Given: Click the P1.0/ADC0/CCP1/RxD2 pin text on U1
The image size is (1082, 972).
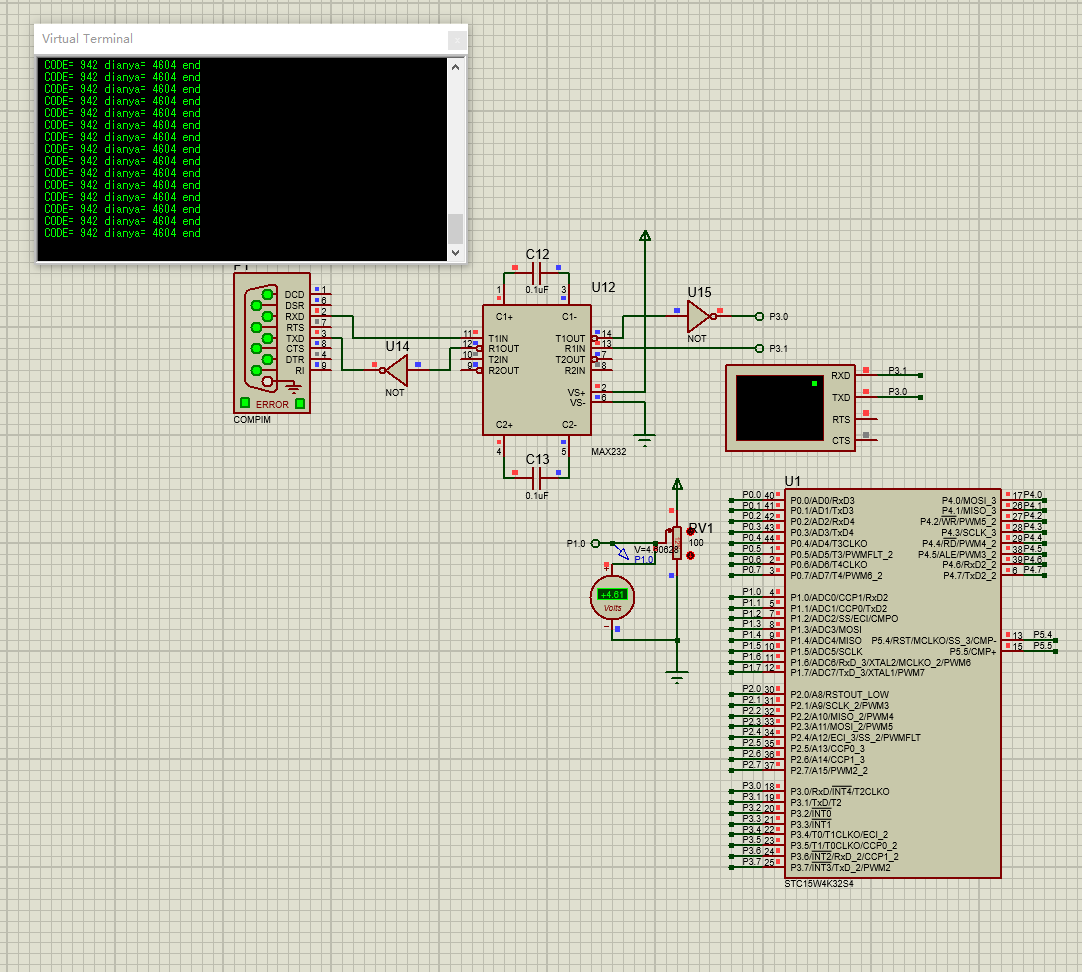Looking at the screenshot, I should 839,597.
